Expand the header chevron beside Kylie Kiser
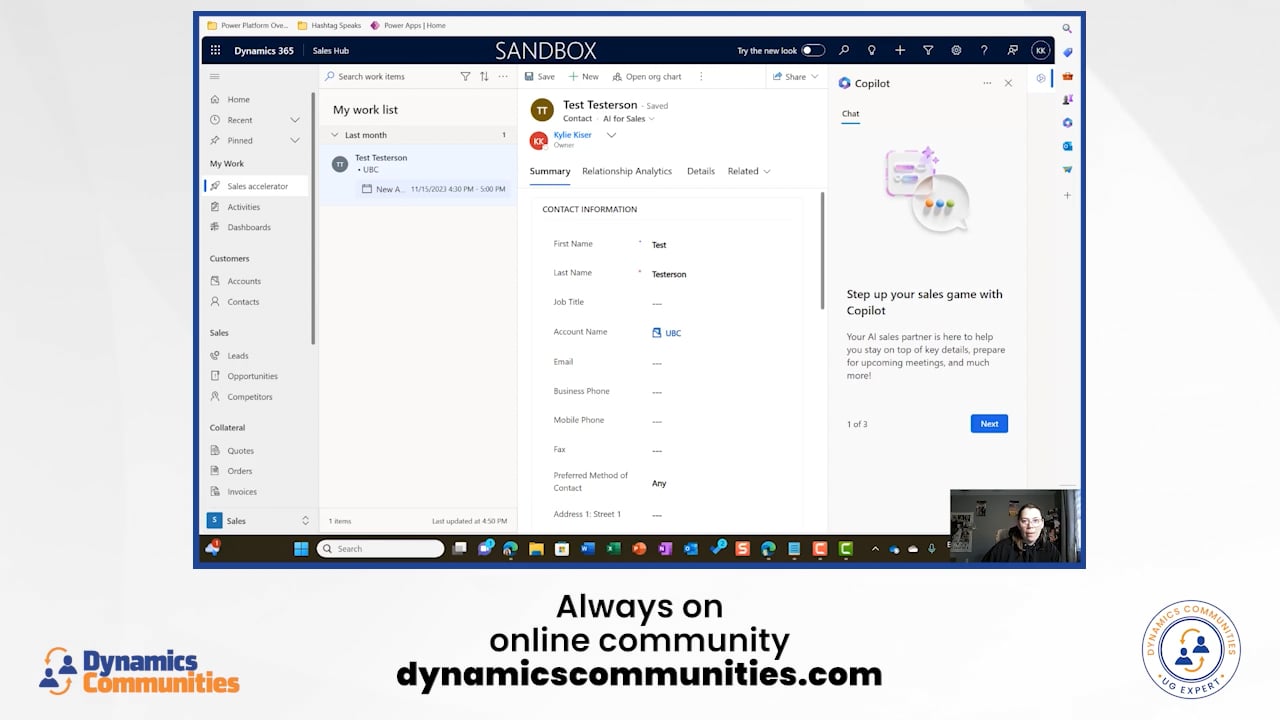The height and width of the screenshot is (720, 1280). (x=611, y=135)
